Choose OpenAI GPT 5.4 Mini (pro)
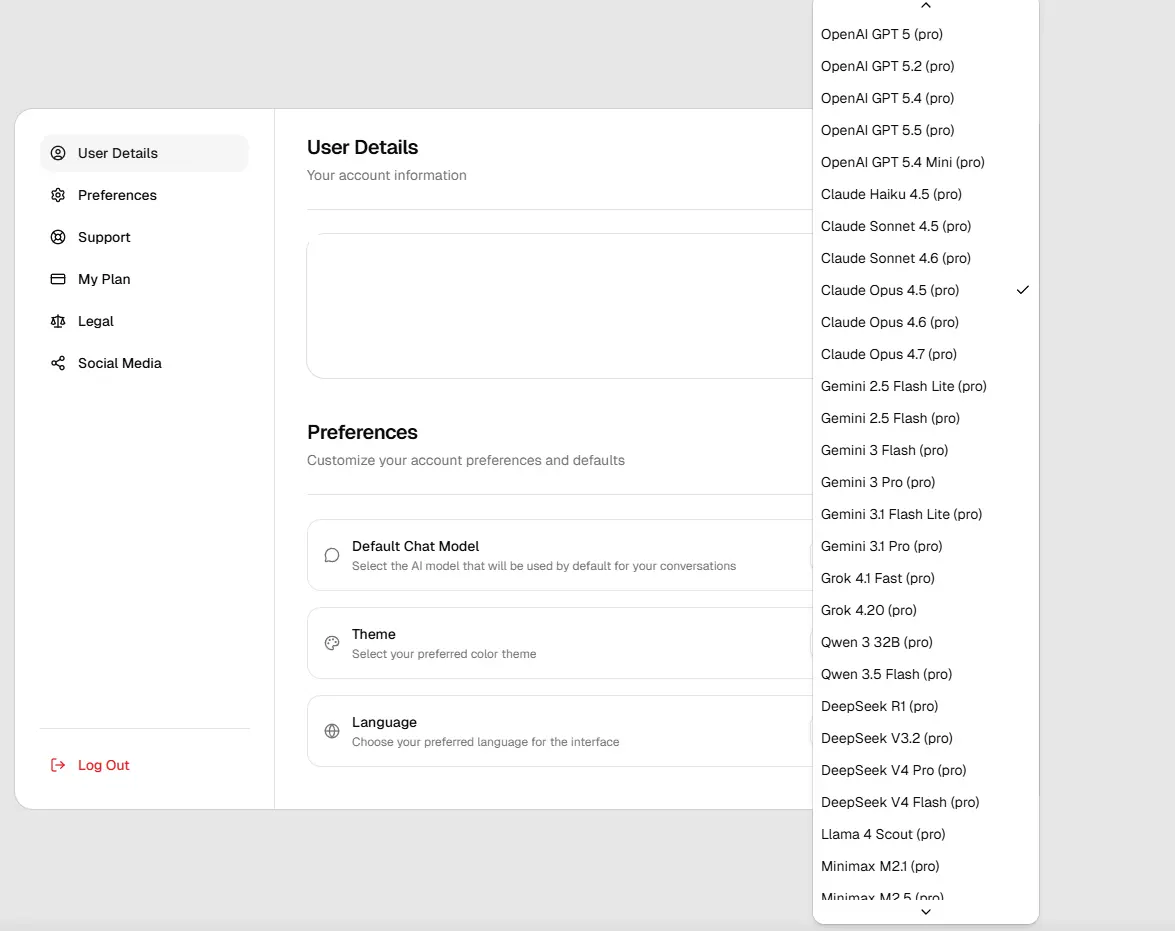The width and height of the screenshot is (1175, 931). (925, 162)
